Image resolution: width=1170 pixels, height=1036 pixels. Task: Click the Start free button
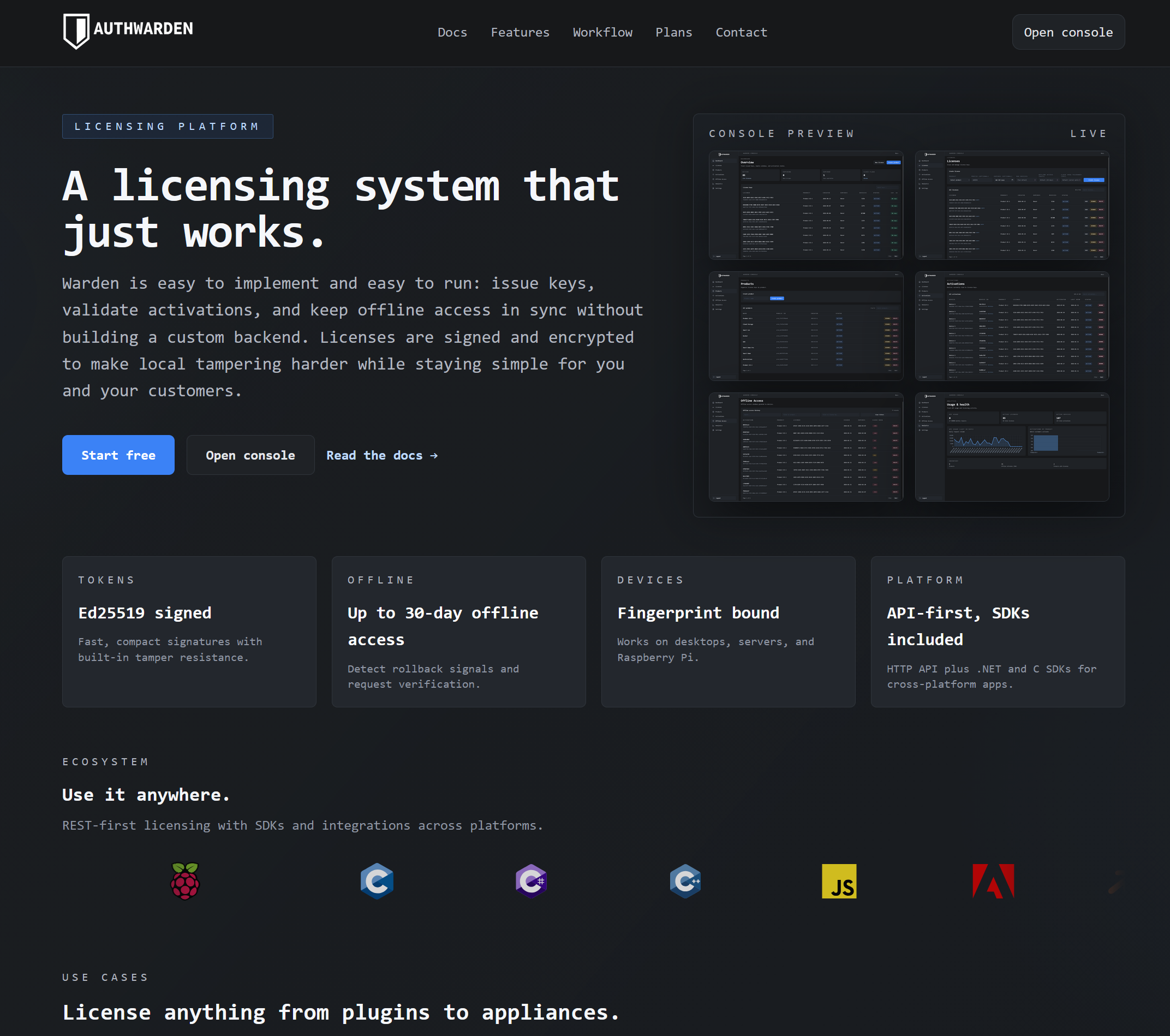(118, 455)
